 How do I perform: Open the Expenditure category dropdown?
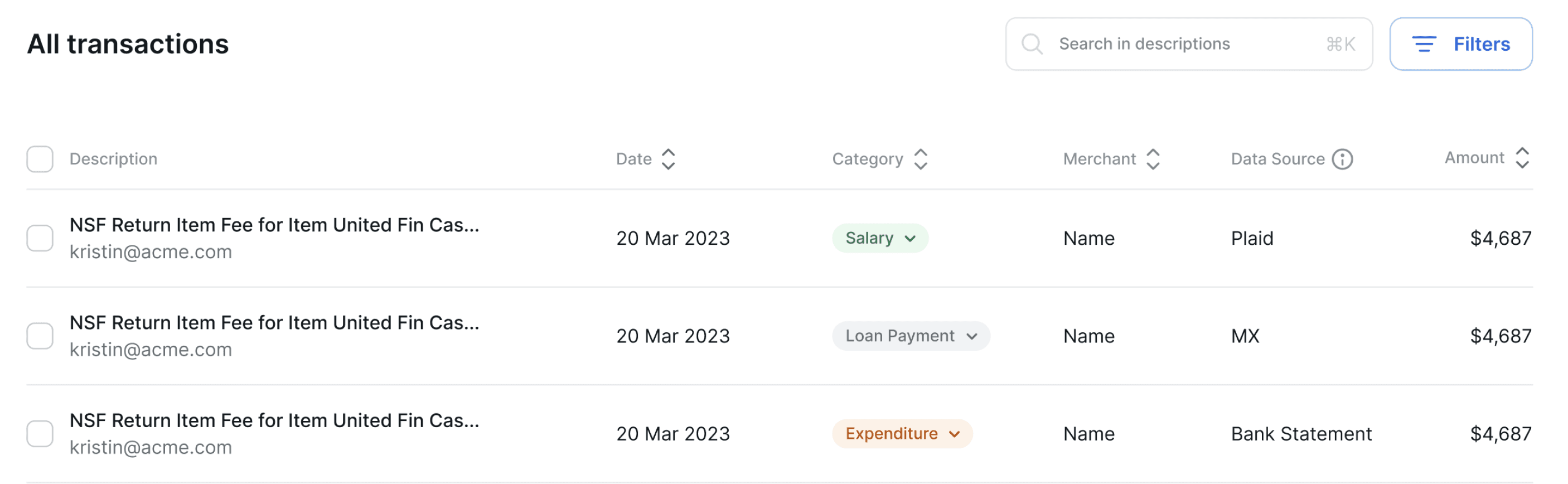pyautogui.click(x=902, y=434)
